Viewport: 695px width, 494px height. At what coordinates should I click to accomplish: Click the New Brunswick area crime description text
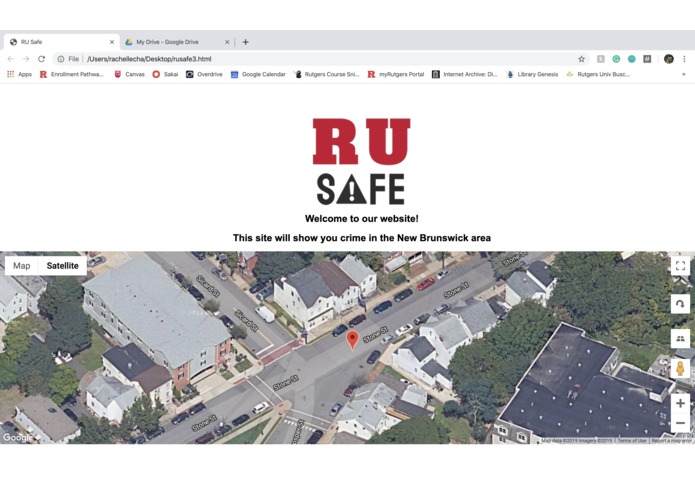(x=362, y=238)
